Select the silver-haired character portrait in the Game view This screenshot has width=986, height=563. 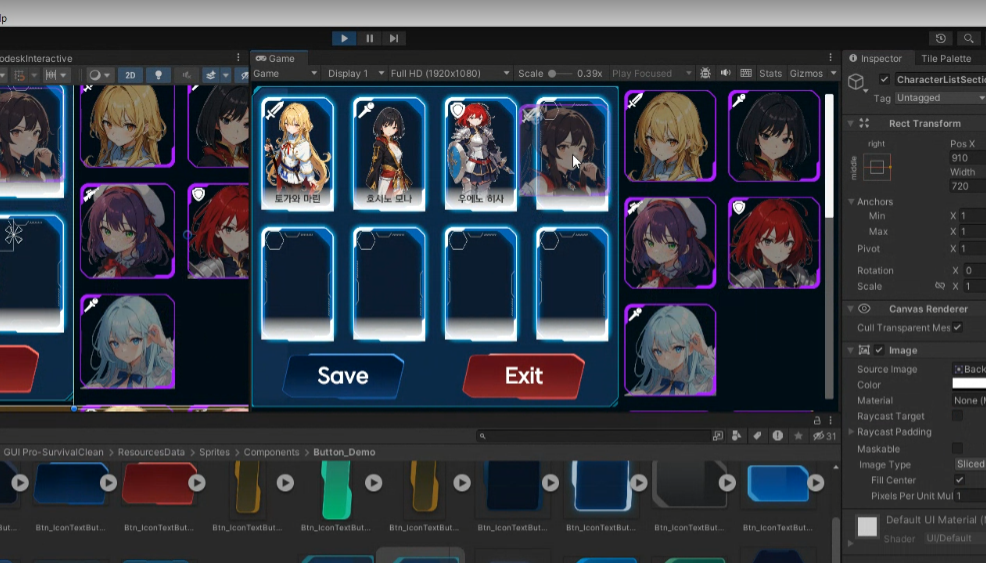(670, 350)
